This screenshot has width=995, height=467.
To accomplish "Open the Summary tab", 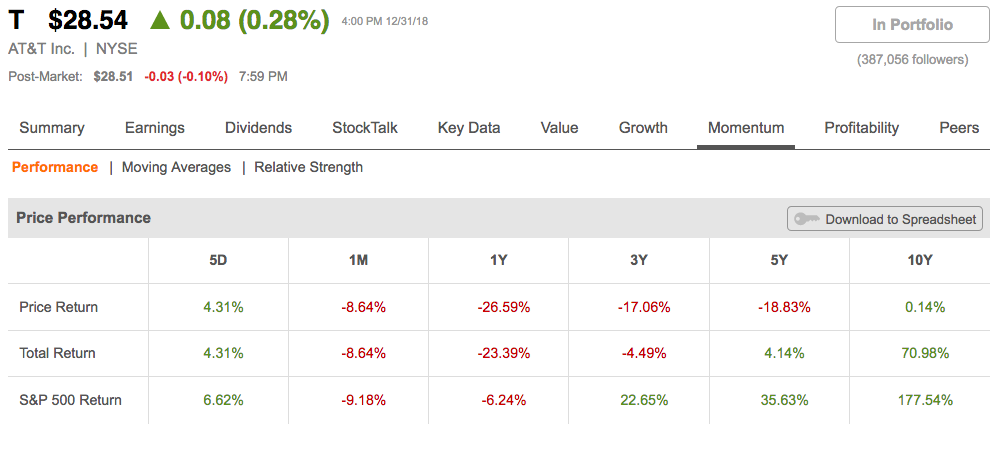I will coord(52,128).
